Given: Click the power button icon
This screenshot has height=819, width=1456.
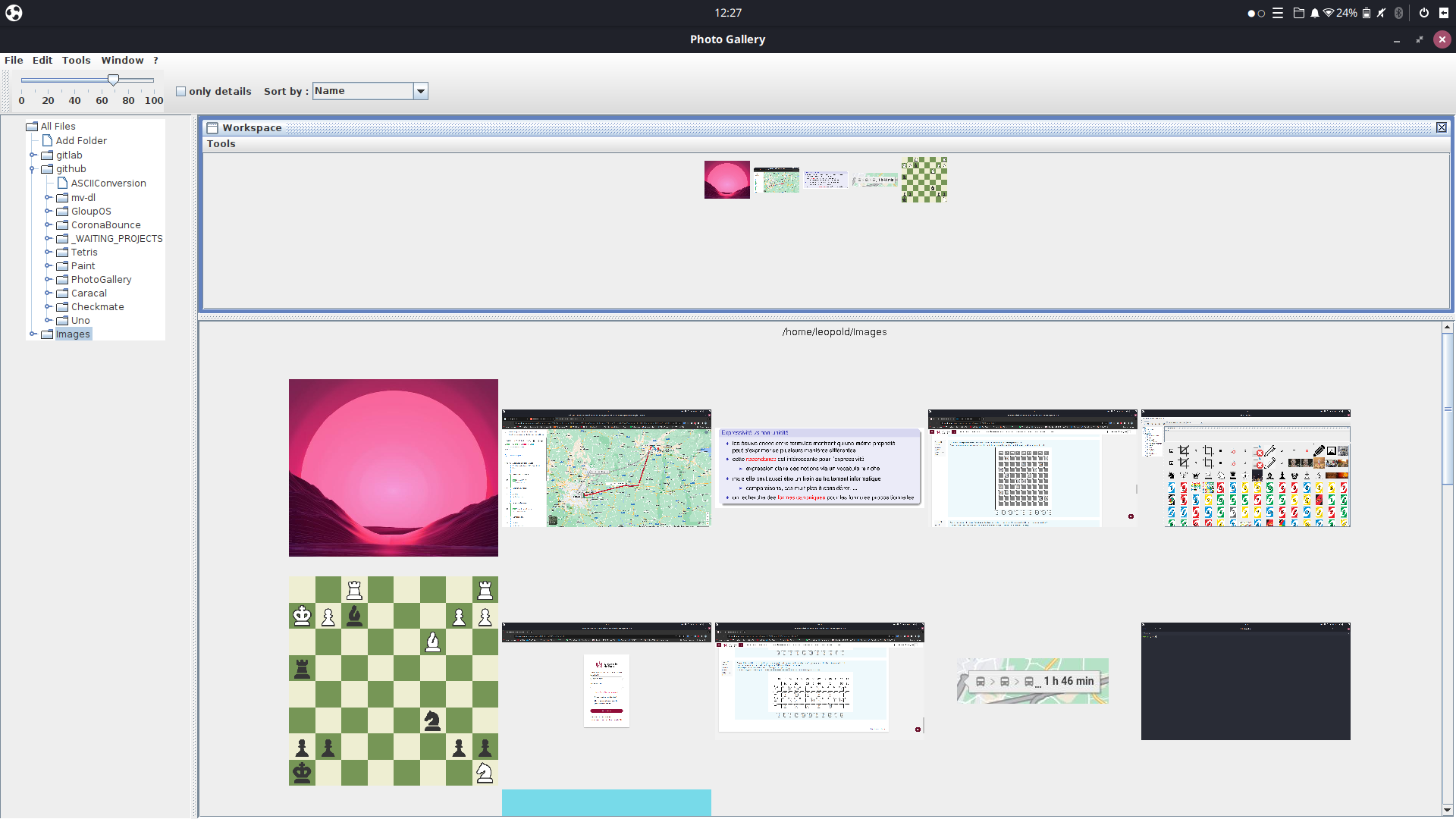Looking at the screenshot, I should [1423, 13].
